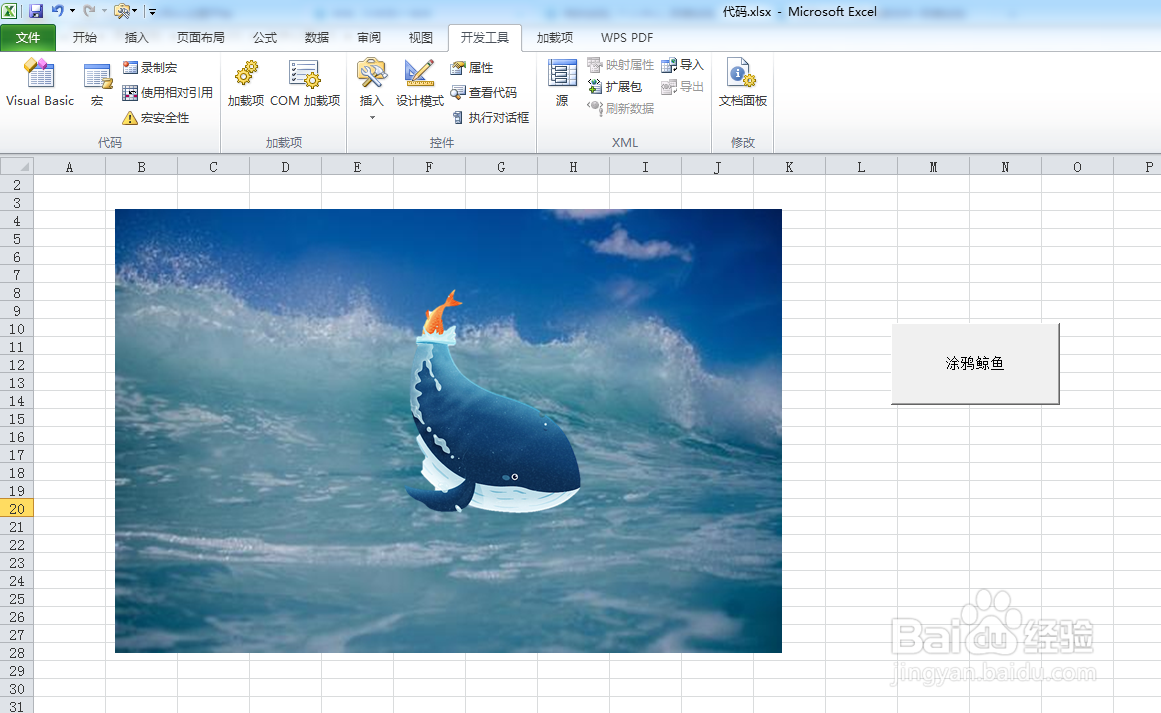Switch to the 审阅 tab
This screenshot has width=1161, height=713.
[369, 38]
